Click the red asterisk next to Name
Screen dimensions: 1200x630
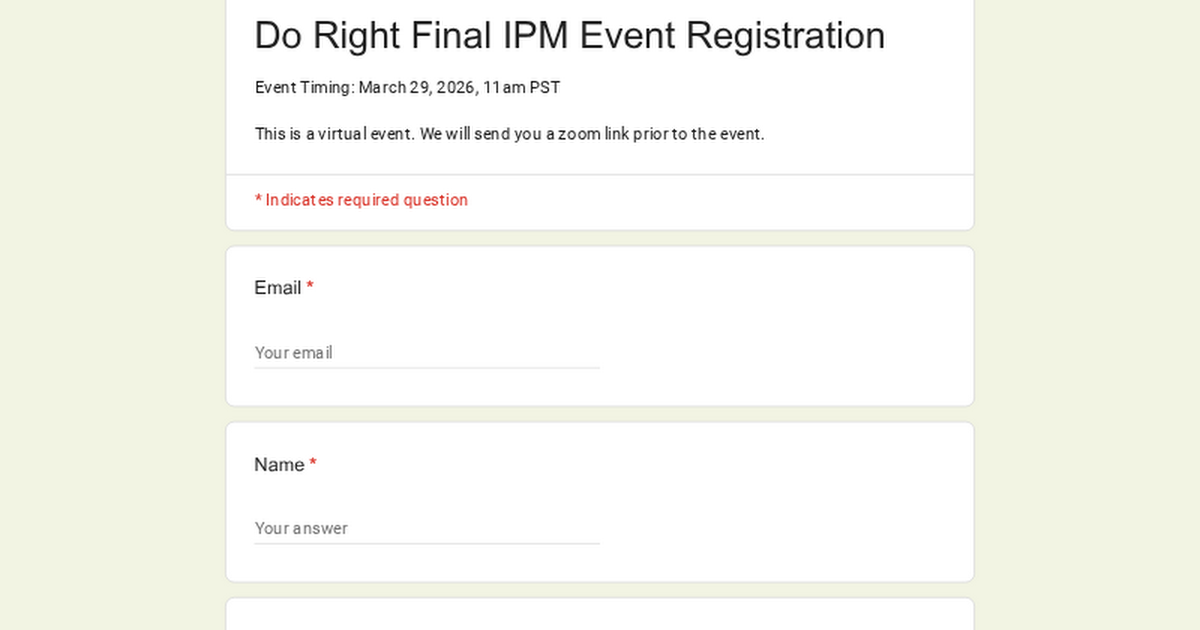pyautogui.click(x=313, y=464)
